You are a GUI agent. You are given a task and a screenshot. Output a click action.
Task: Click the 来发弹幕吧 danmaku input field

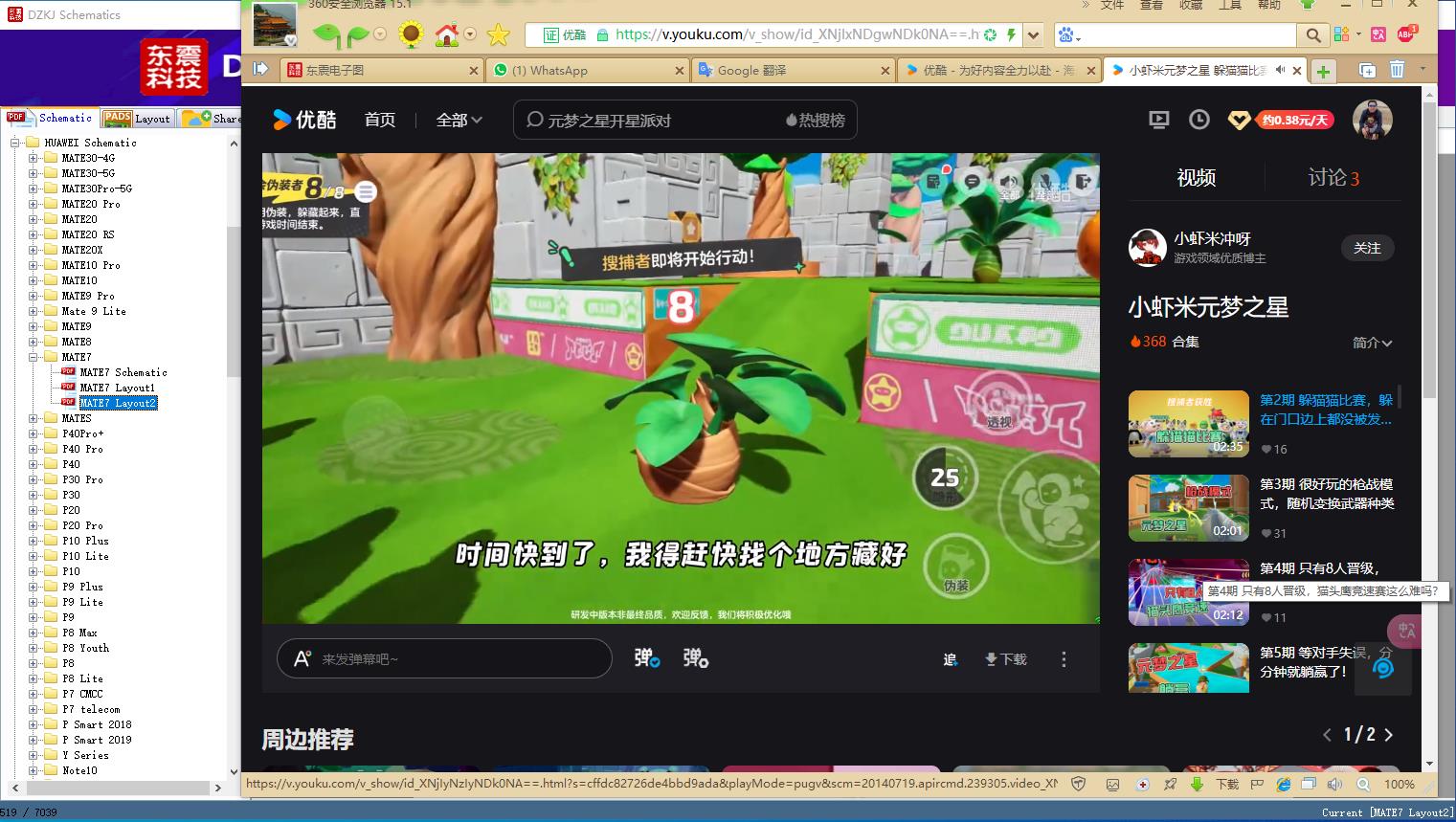(x=444, y=658)
